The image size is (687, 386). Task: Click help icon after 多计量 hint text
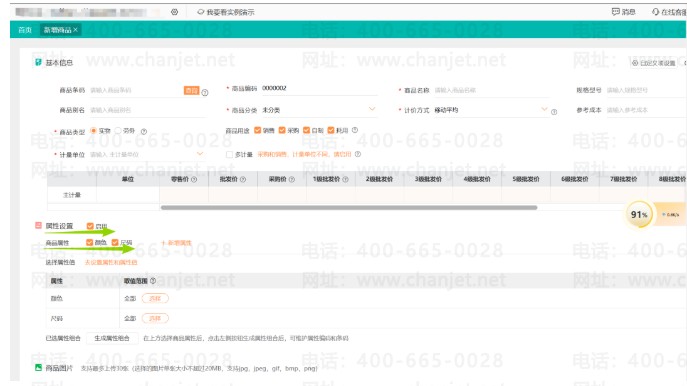tap(358, 154)
